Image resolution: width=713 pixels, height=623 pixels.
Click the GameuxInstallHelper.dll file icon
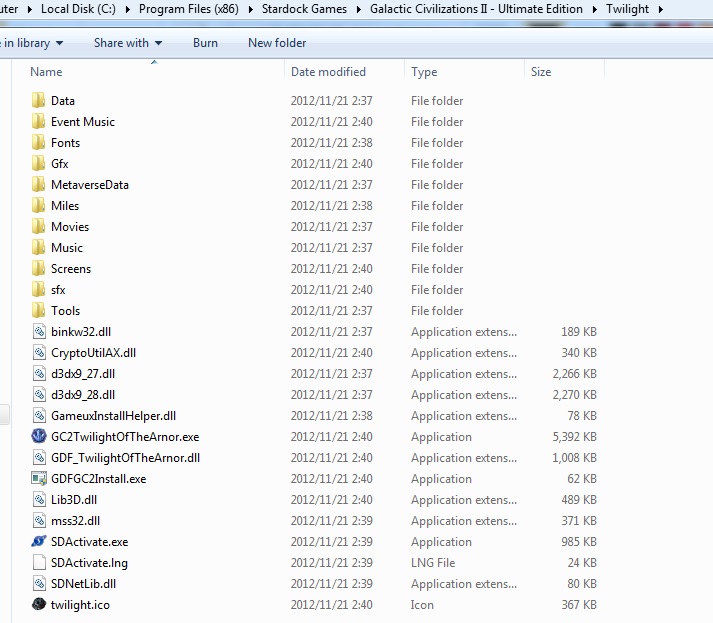pos(39,415)
